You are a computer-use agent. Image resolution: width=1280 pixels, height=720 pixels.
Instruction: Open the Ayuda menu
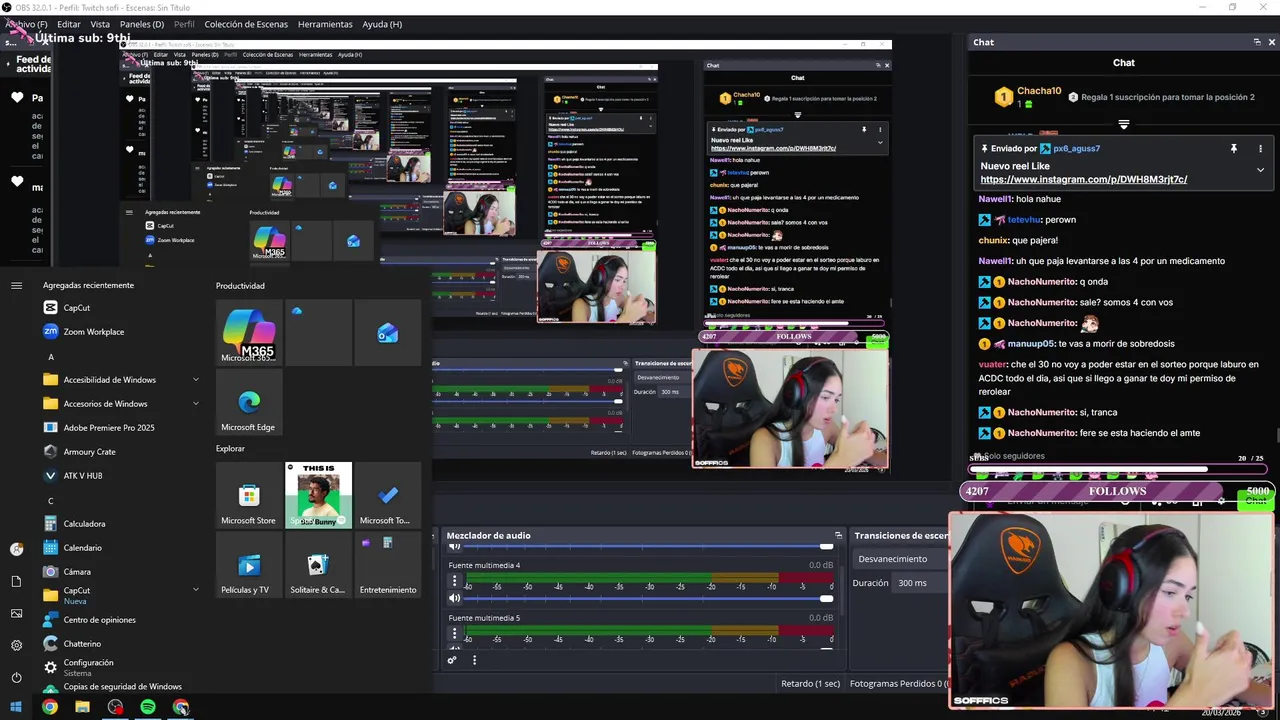tap(382, 24)
